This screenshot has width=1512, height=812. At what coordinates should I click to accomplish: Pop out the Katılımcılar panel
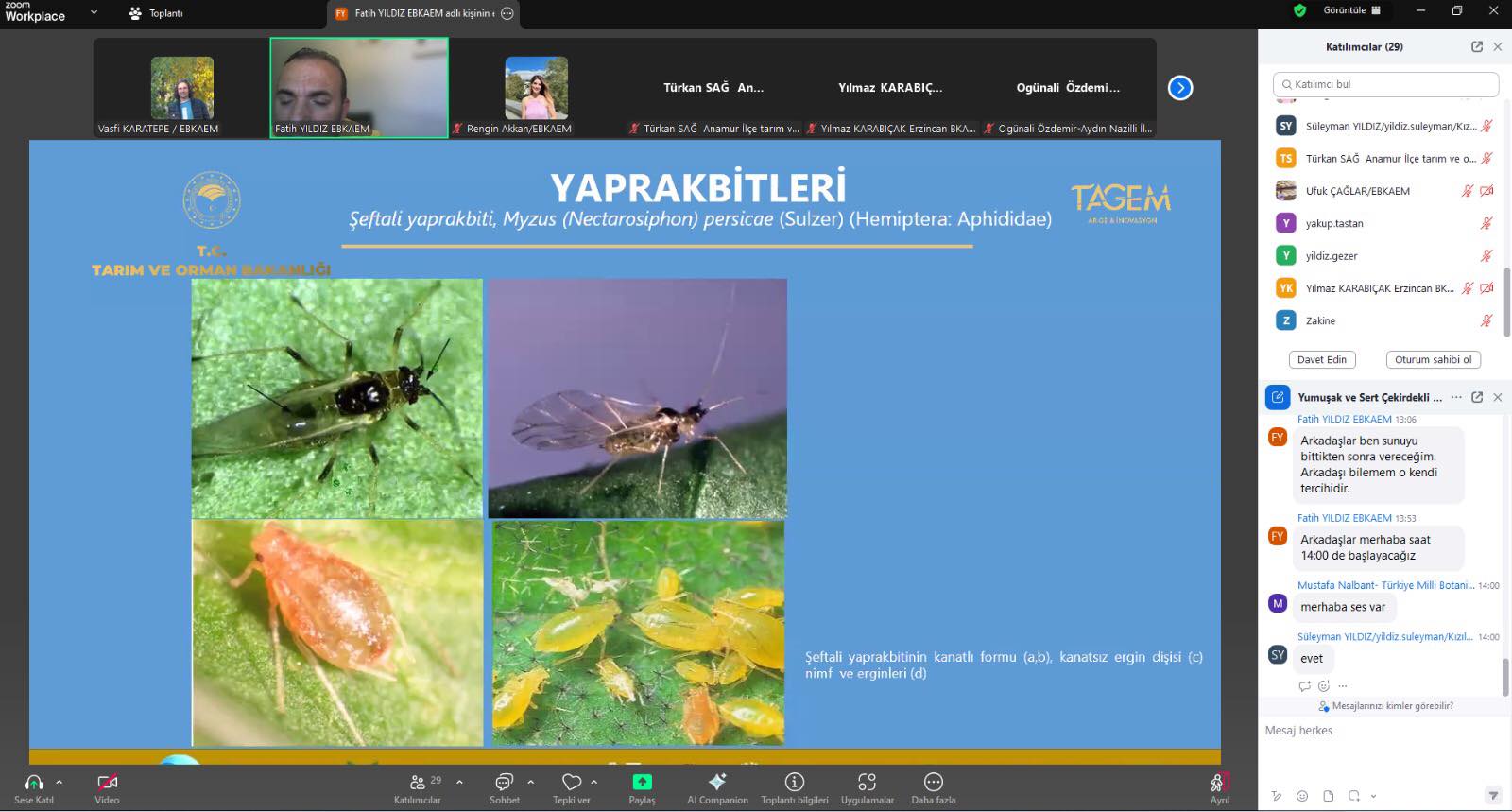(x=1477, y=46)
